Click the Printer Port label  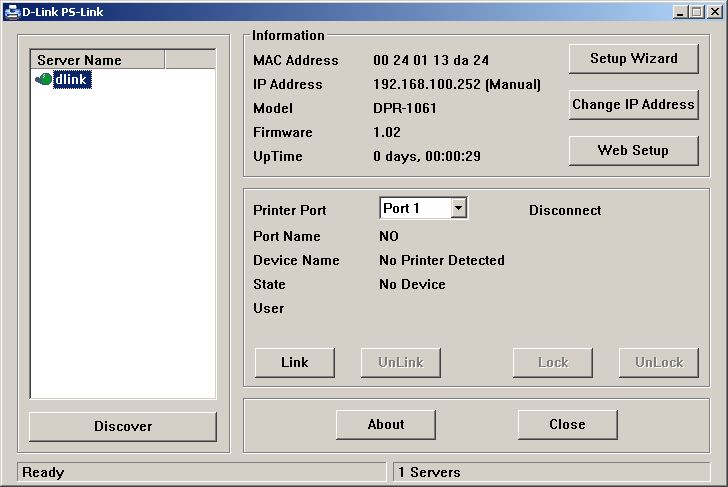pyautogui.click(x=290, y=210)
